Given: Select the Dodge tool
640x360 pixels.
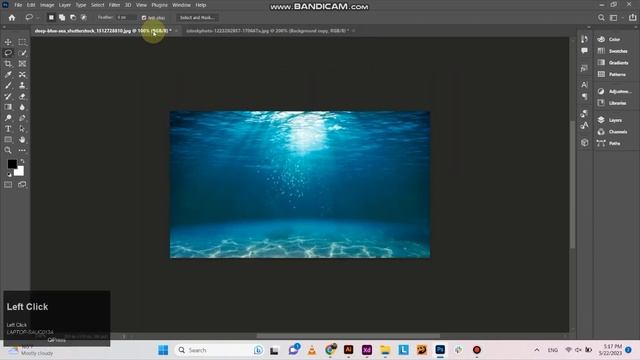Looking at the screenshot, I should coord(8,118).
